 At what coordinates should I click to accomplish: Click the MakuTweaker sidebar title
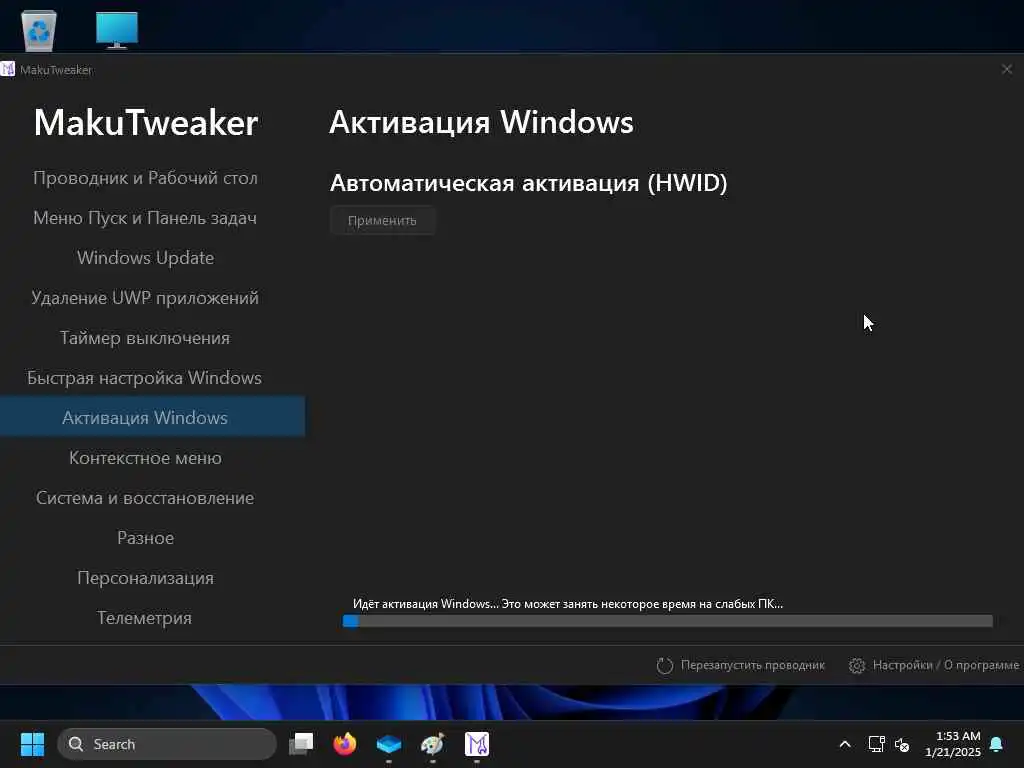146,123
